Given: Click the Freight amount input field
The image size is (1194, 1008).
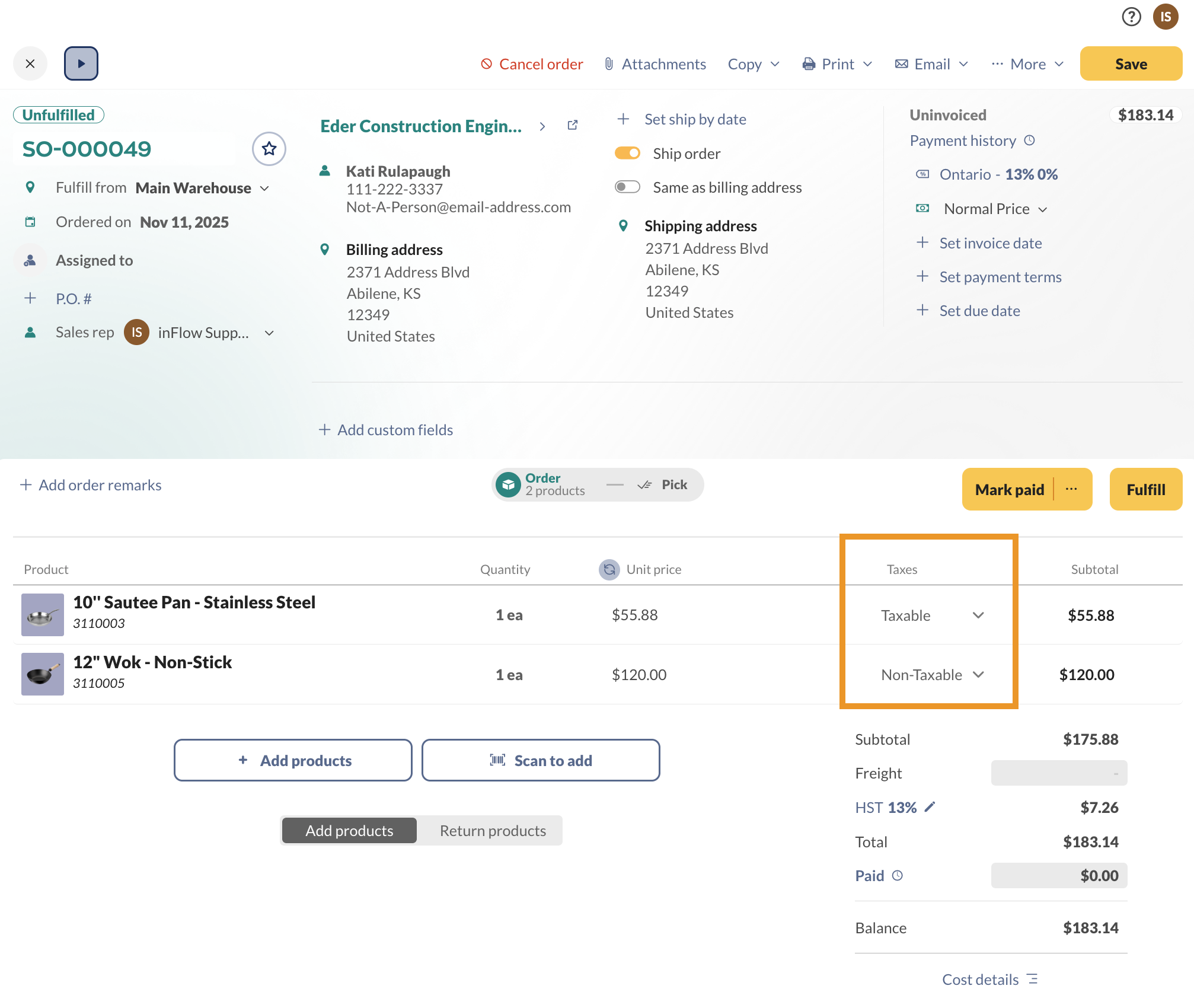Looking at the screenshot, I should [1058, 773].
